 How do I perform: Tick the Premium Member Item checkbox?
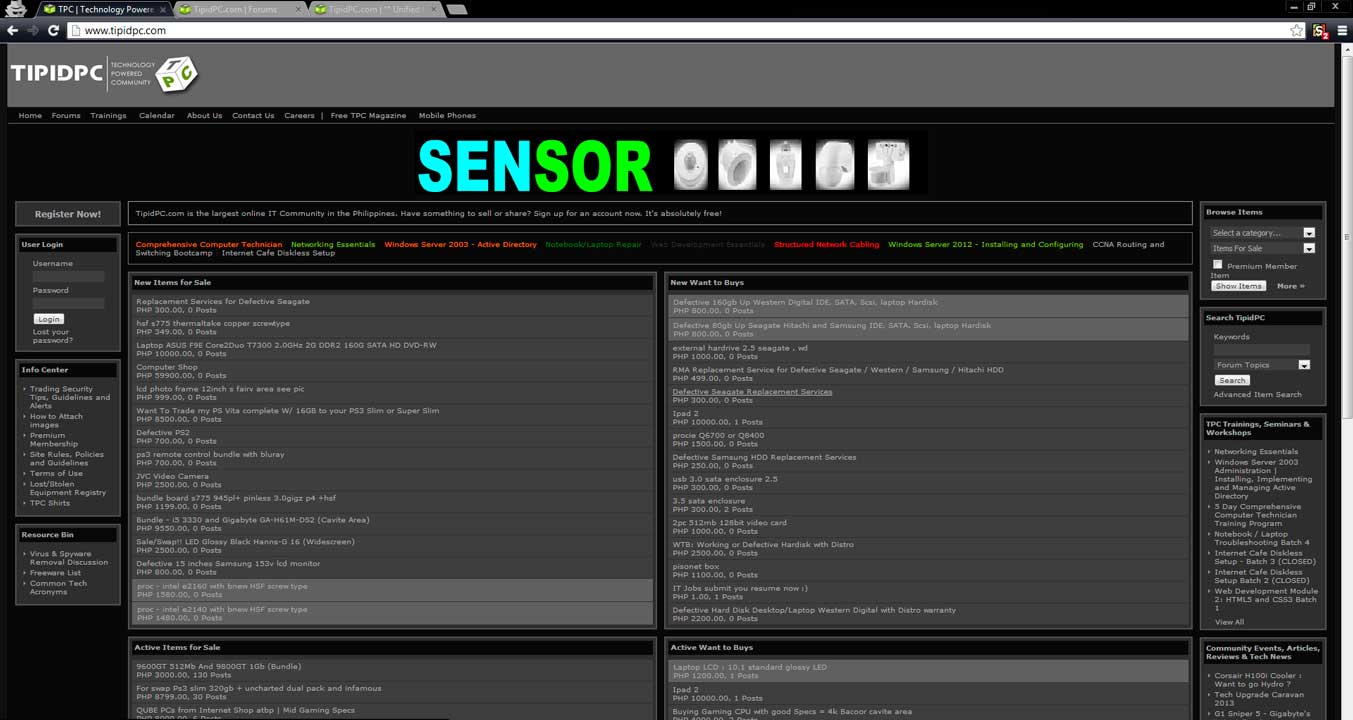coord(1217,264)
